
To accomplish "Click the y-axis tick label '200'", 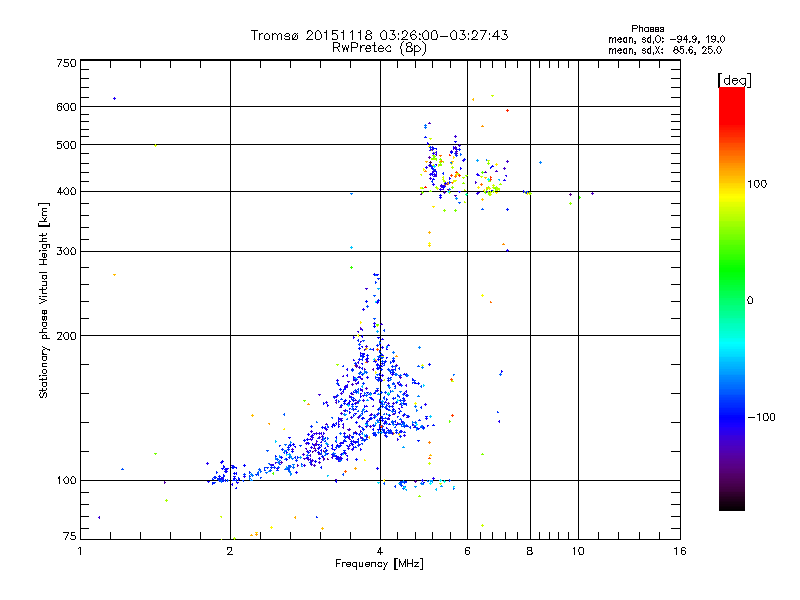I will [66, 336].
